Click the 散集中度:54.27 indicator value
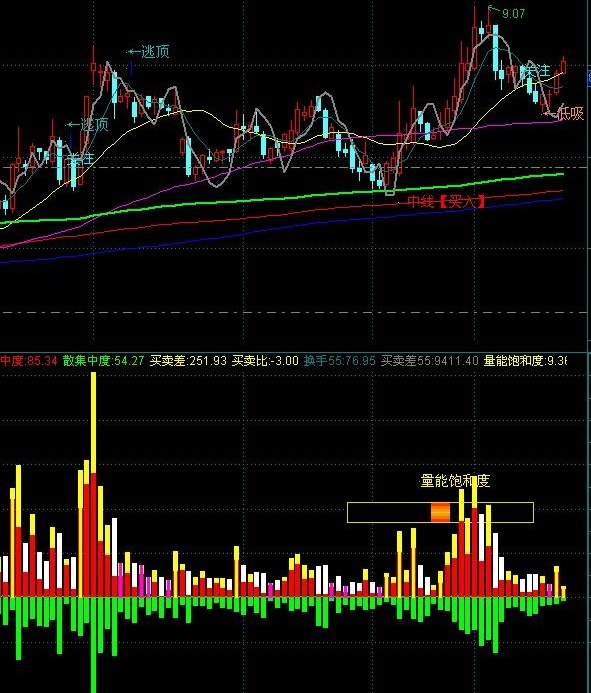 tap(103, 361)
